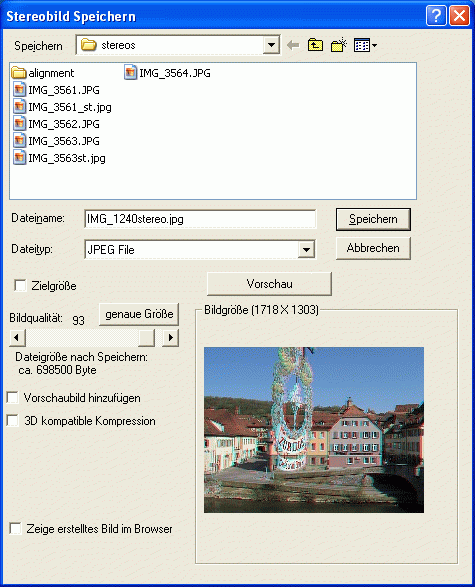The image size is (475, 587).
Task: Click the Vorschau preview button
Action: (x=269, y=284)
